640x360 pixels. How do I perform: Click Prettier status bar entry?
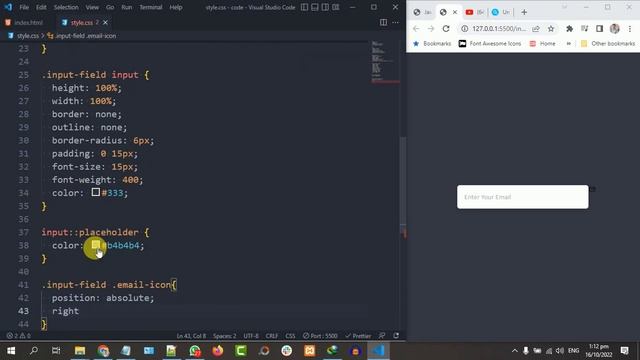(x=358, y=336)
